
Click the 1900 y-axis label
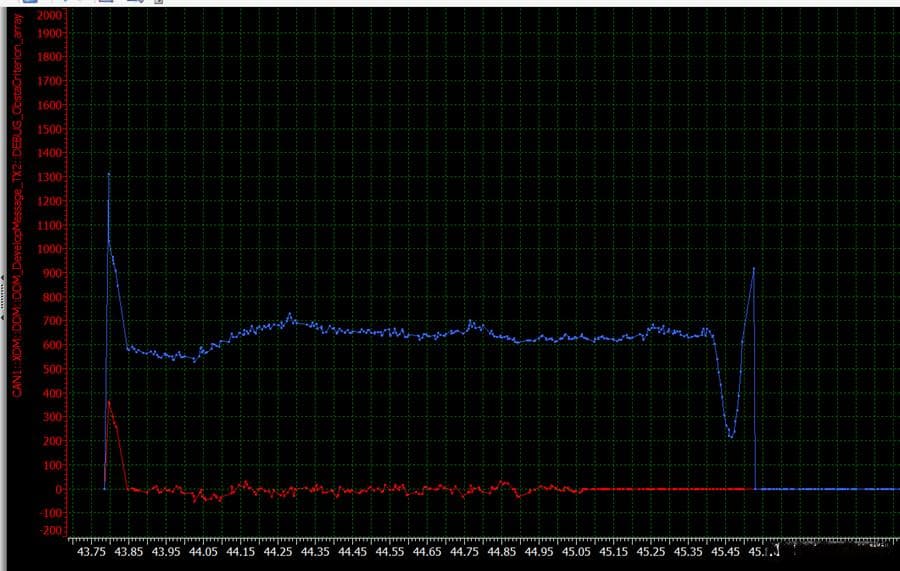[x=49, y=33]
